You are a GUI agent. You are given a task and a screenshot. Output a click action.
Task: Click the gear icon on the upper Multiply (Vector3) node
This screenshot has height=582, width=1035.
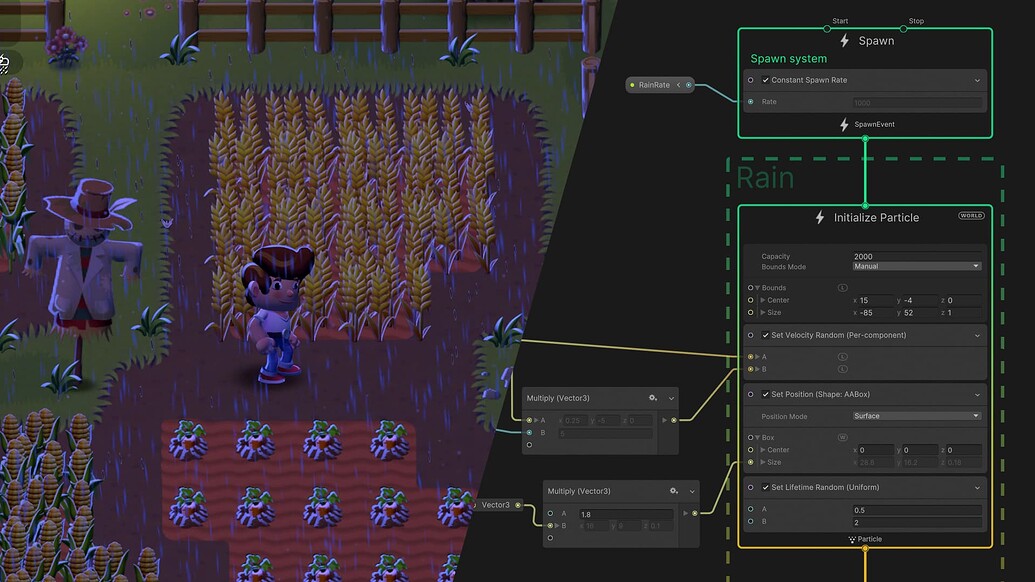tap(652, 398)
